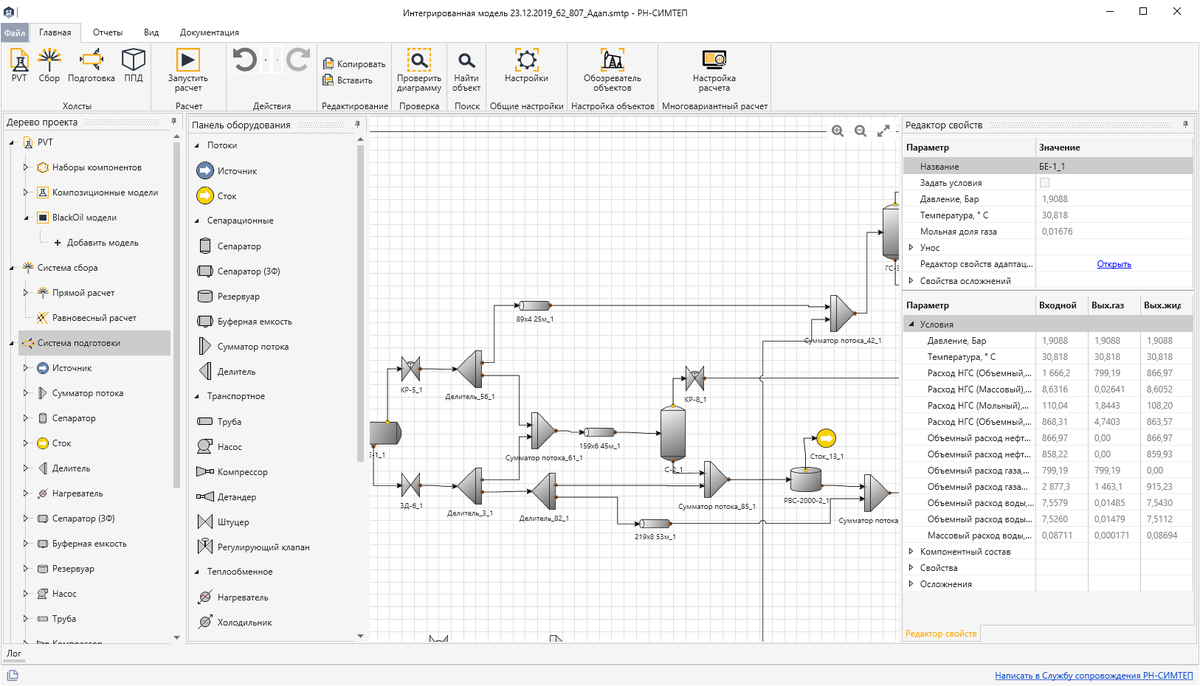Open the PVT section in ribbon
The width and height of the screenshot is (1200, 686).
19,65
